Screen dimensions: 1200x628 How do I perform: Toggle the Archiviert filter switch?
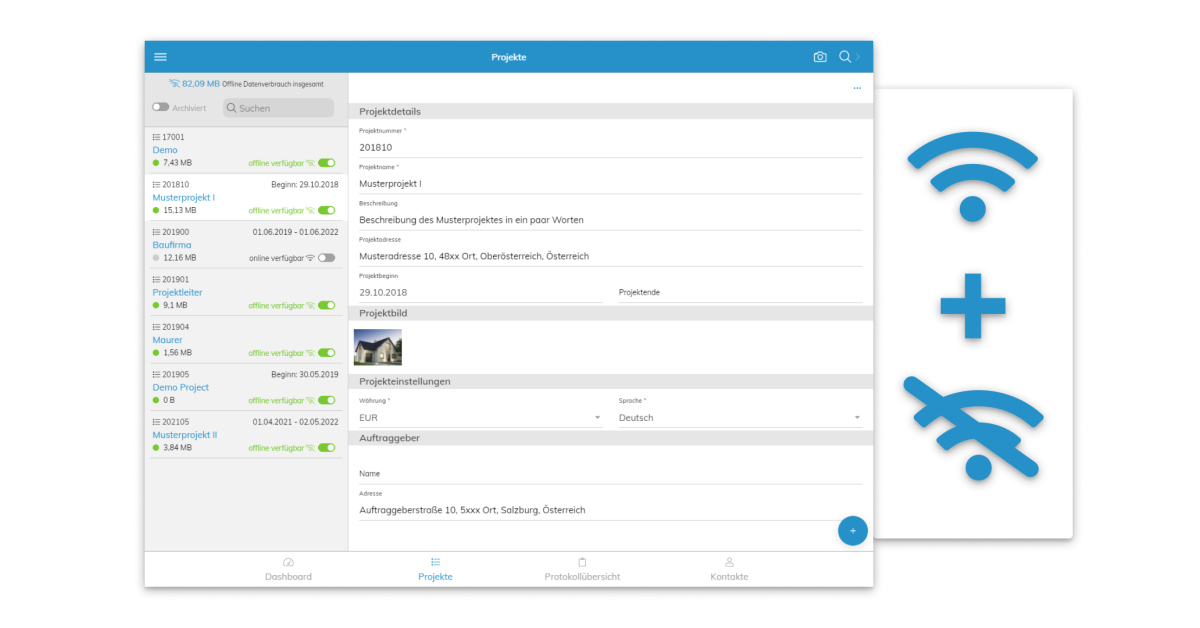point(161,107)
